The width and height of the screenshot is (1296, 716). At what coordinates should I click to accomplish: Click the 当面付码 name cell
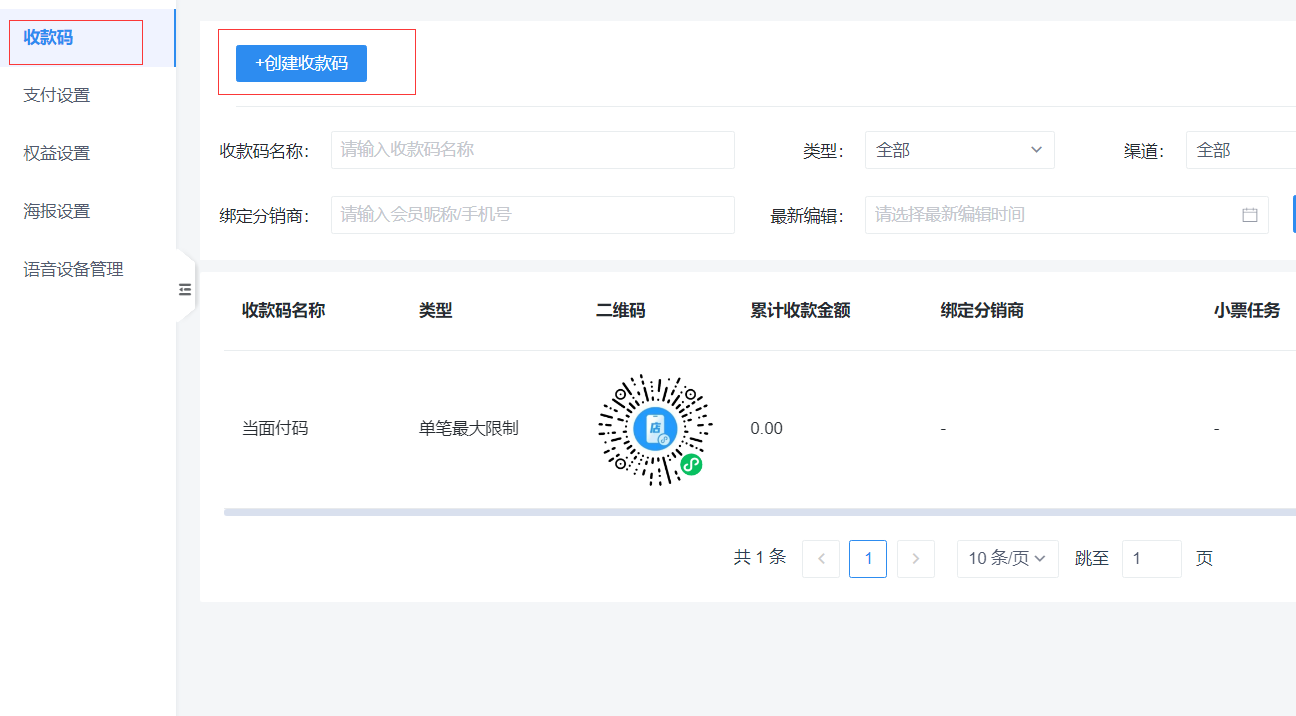[x=275, y=429]
